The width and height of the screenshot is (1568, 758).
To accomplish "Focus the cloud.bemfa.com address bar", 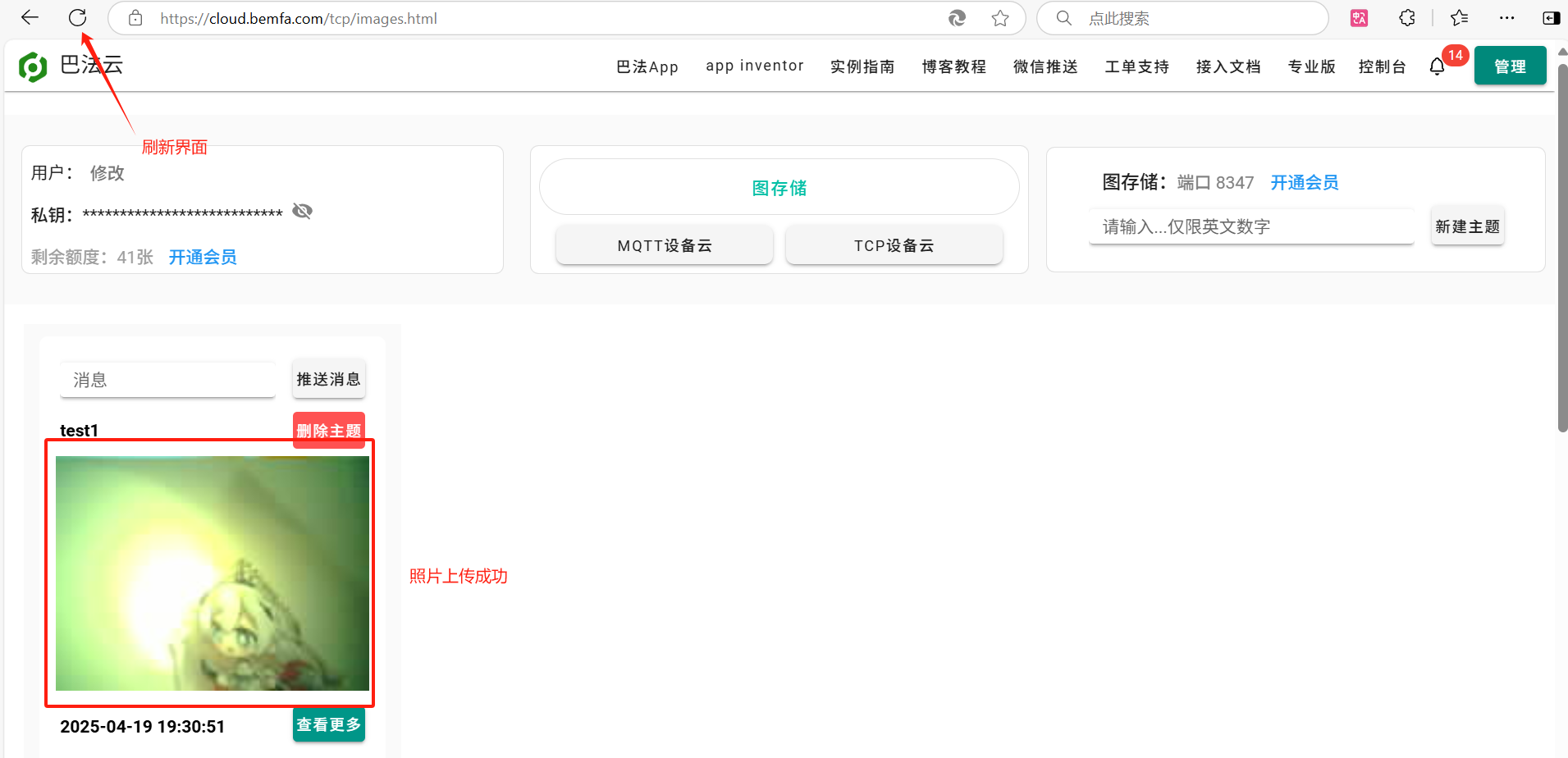I will pos(566,18).
